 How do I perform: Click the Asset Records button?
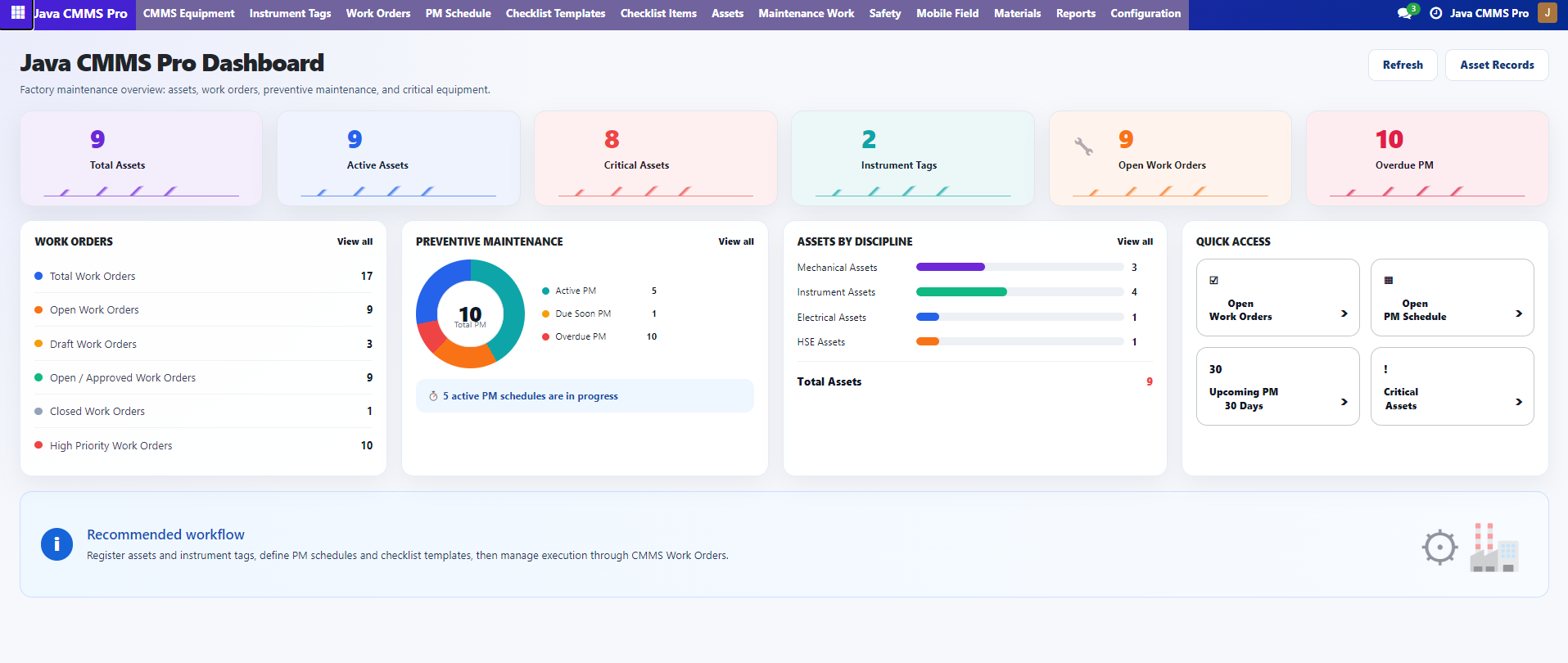coord(1497,65)
